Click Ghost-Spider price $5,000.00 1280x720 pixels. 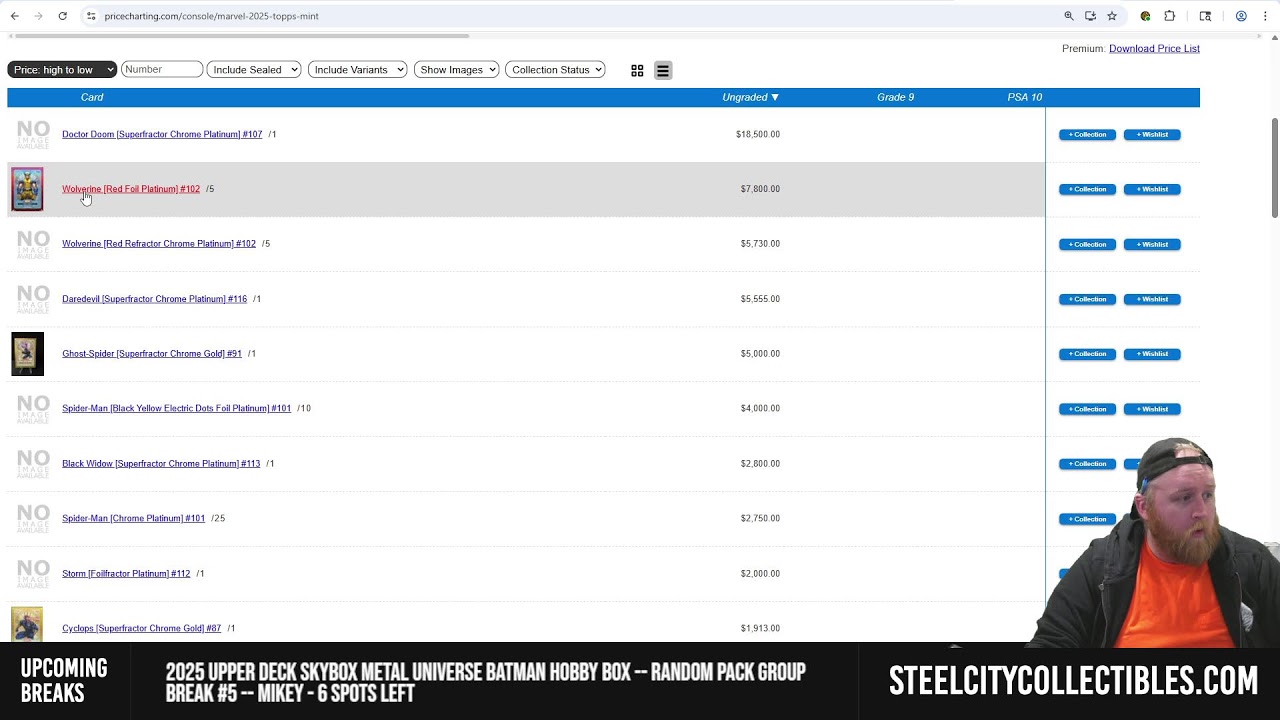pyautogui.click(x=760, y=354)
